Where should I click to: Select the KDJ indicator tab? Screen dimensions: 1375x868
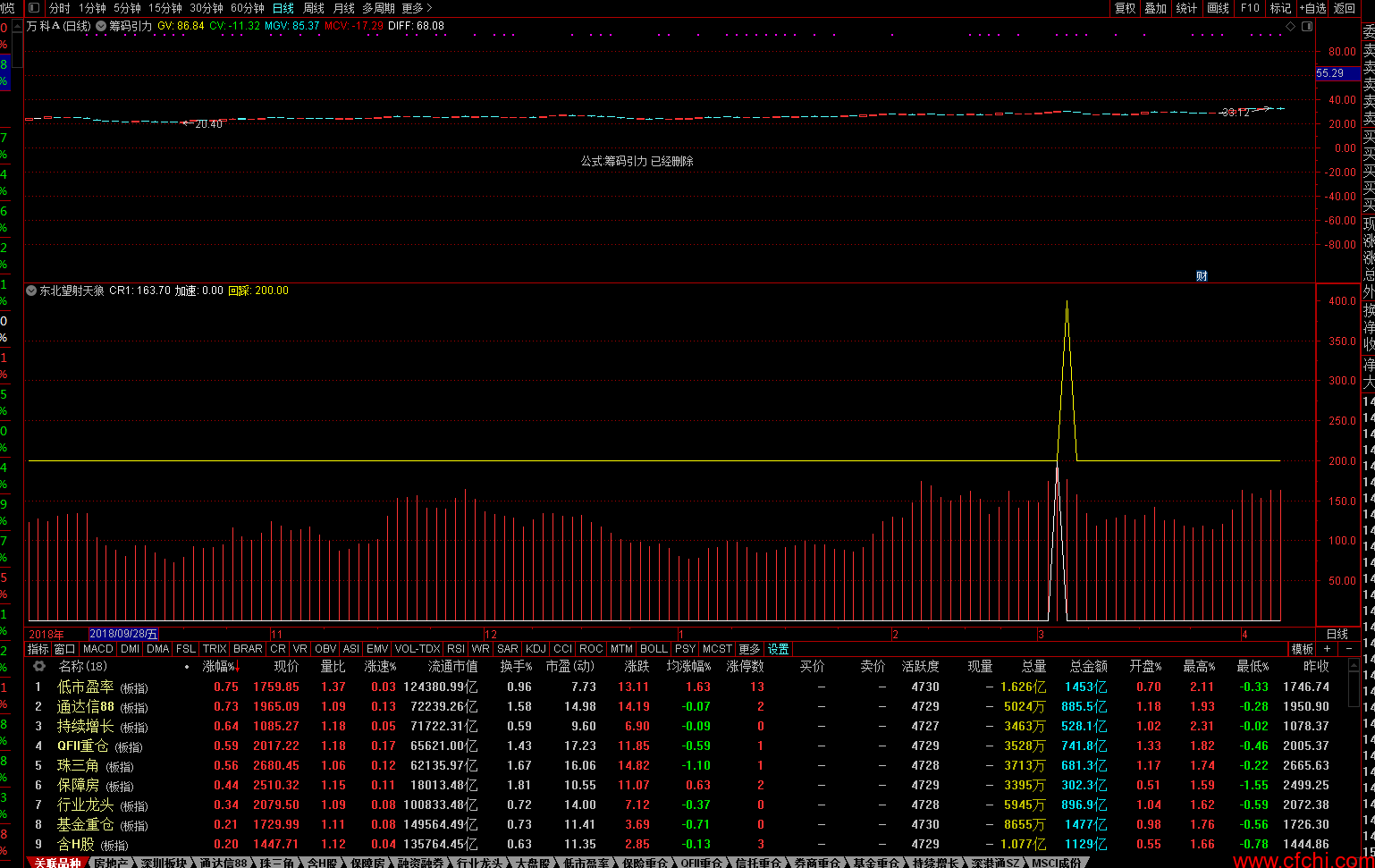pyautogui.click(x=536, y=649)
